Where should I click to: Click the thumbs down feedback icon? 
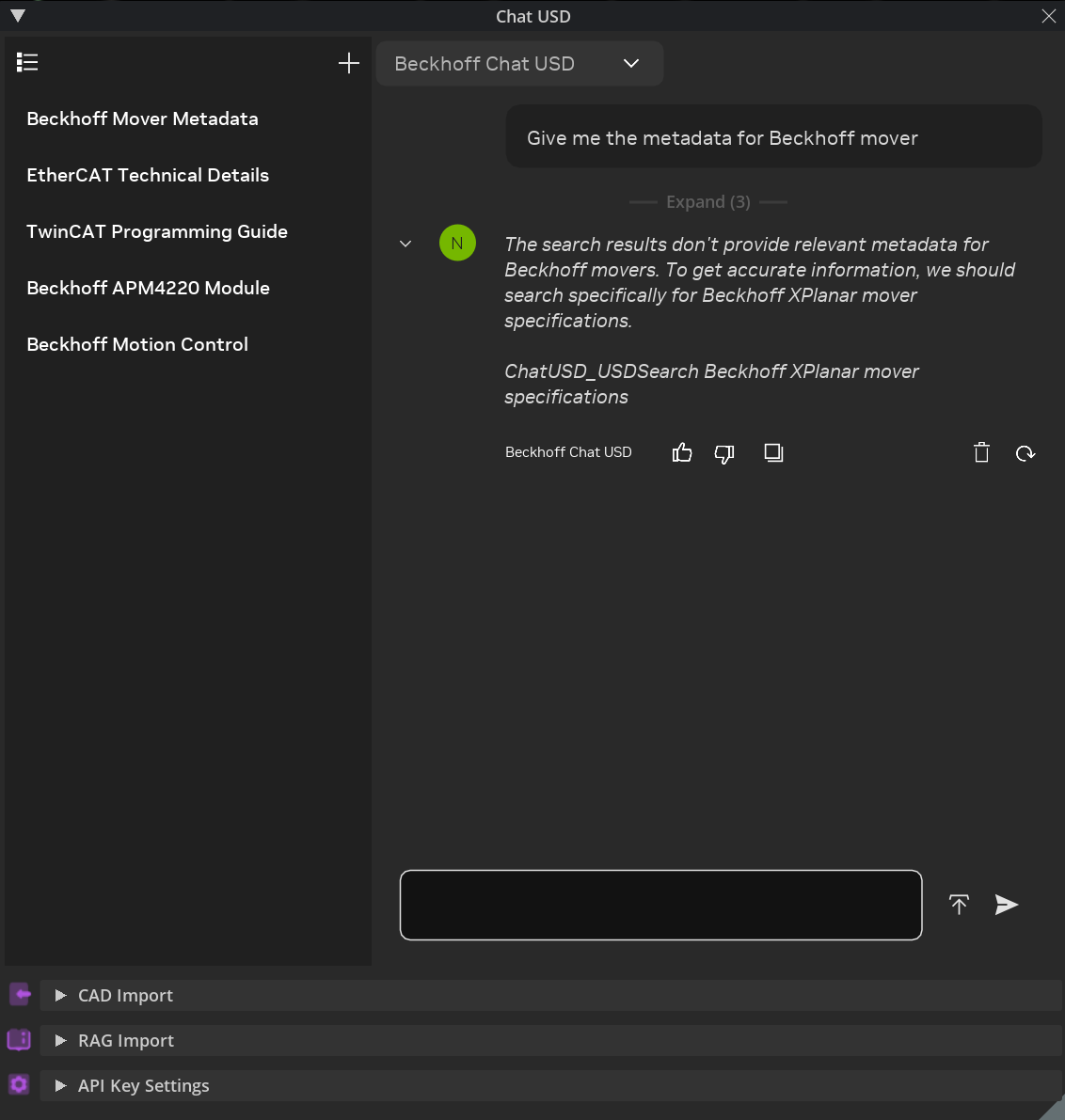pos(724,453)
